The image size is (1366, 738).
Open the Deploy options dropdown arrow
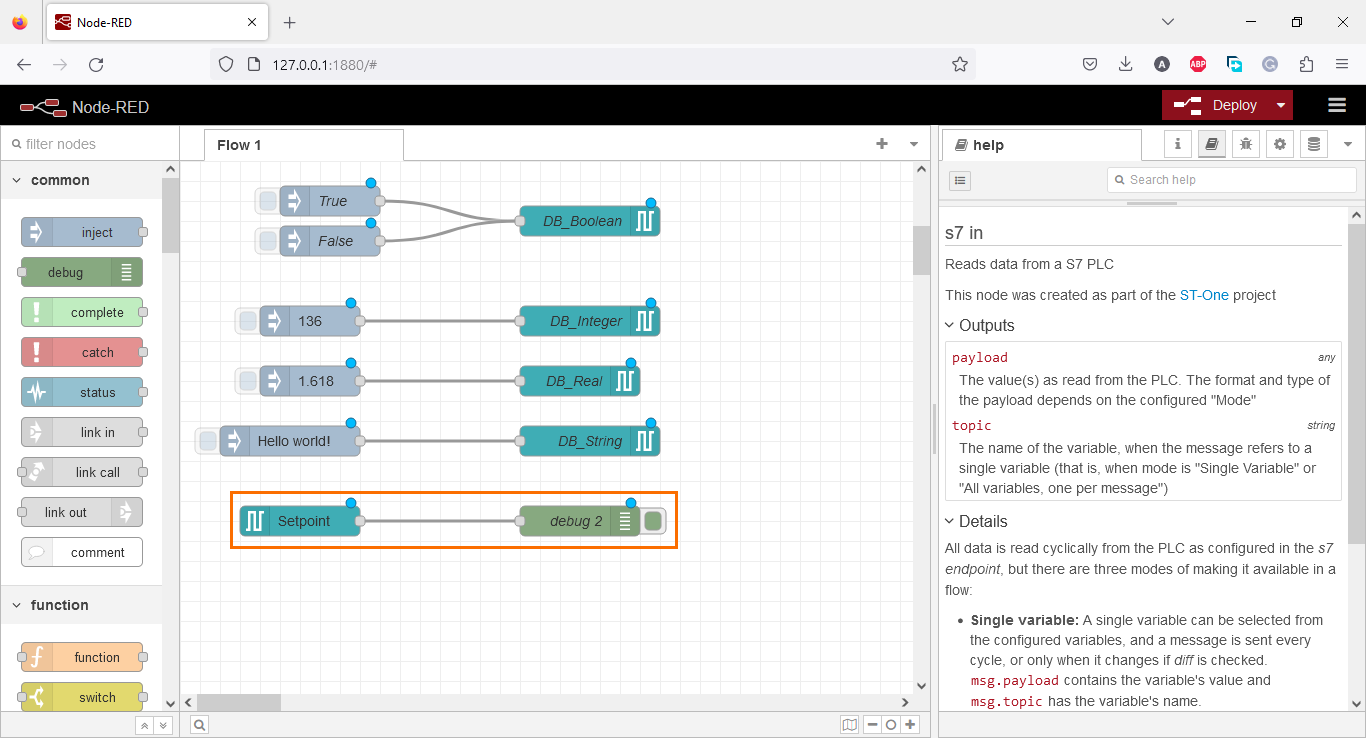[1281, 105]
